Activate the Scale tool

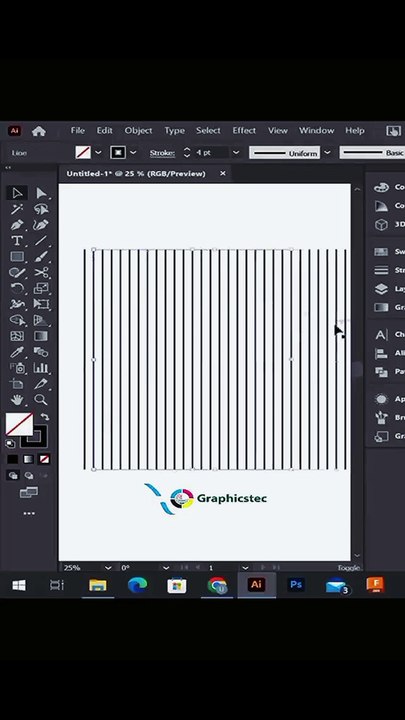tap(41, 288)
